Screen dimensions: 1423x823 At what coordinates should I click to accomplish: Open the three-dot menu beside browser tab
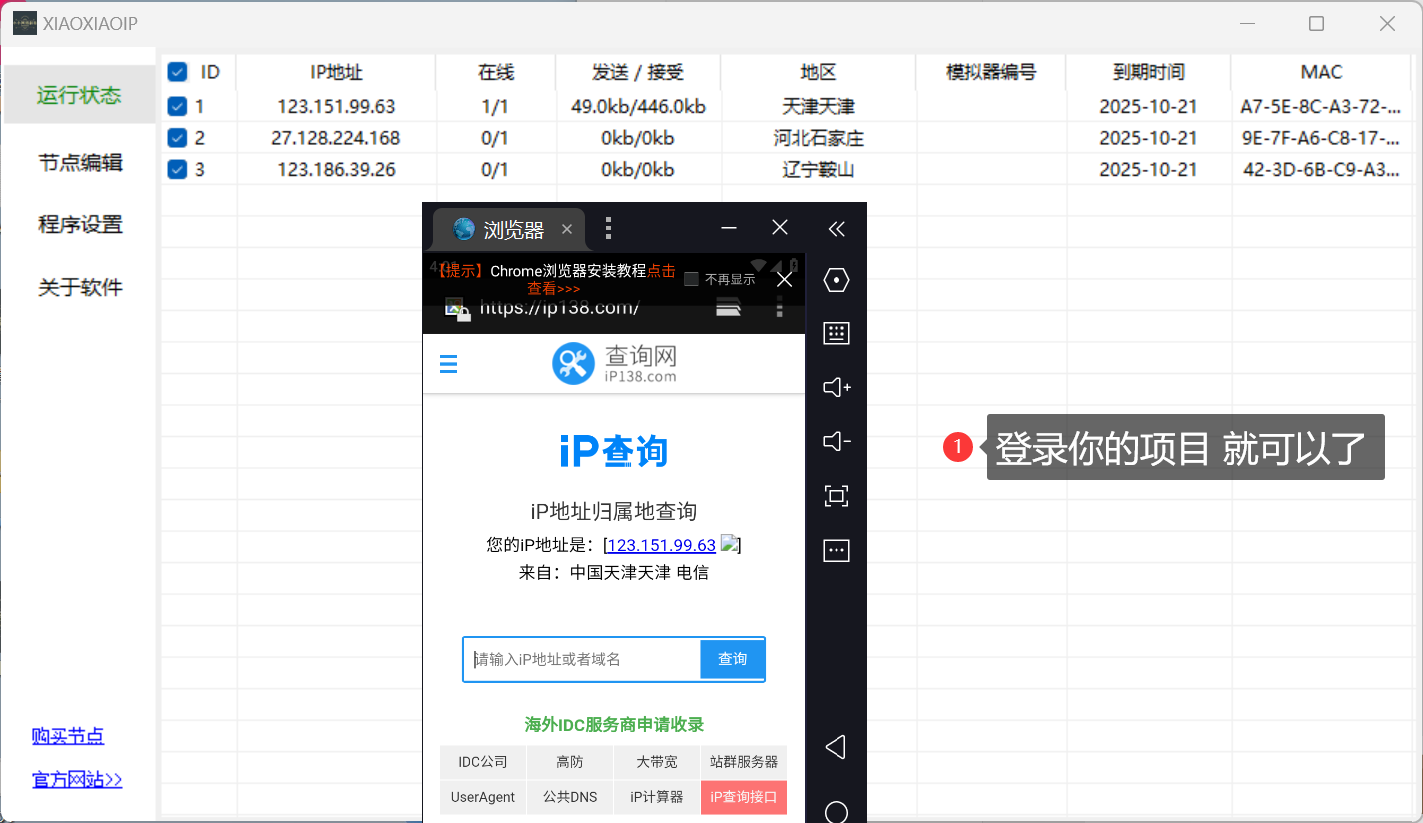coord(609,229)
